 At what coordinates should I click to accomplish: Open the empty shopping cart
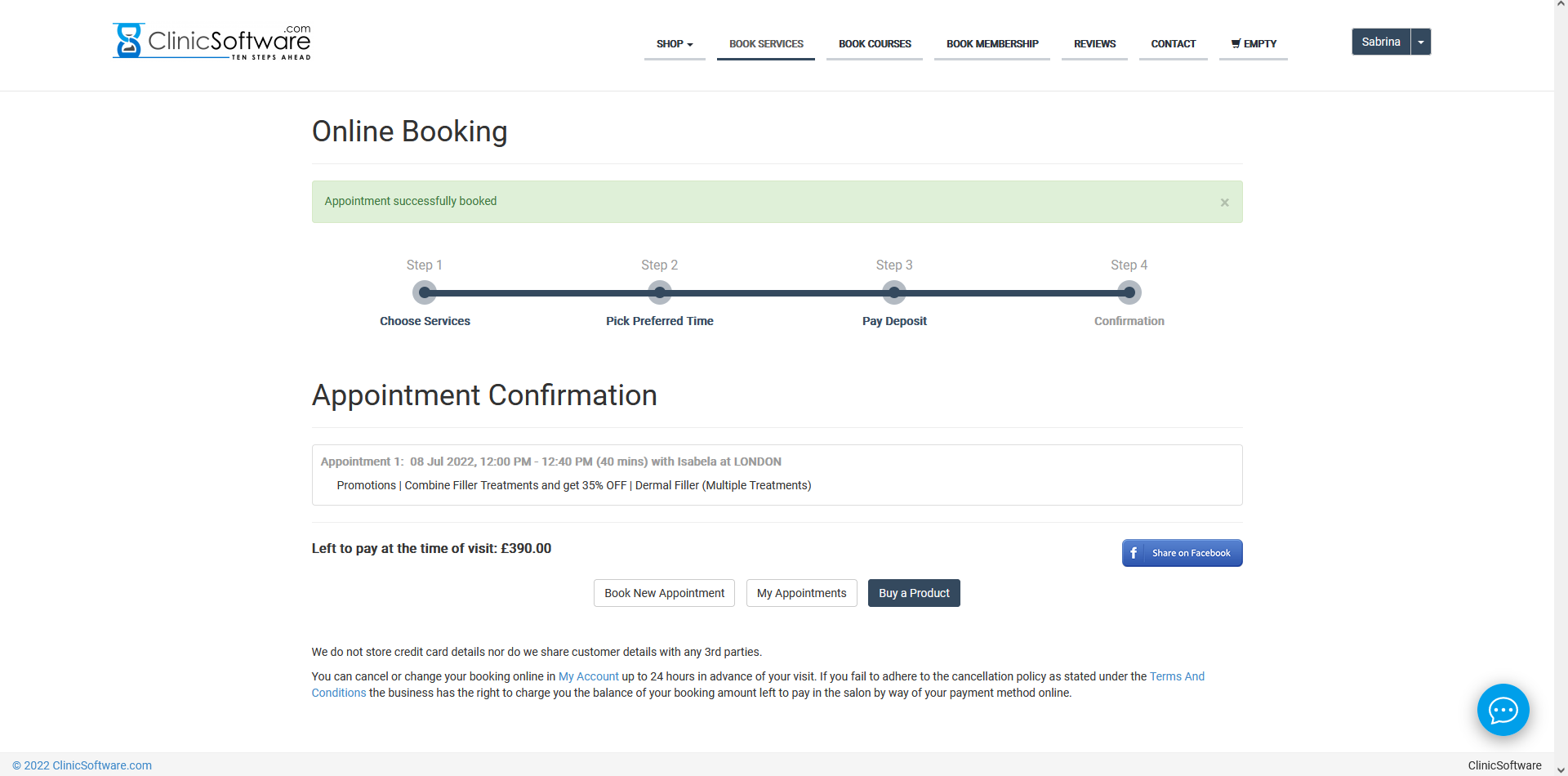click(1253, 44)
